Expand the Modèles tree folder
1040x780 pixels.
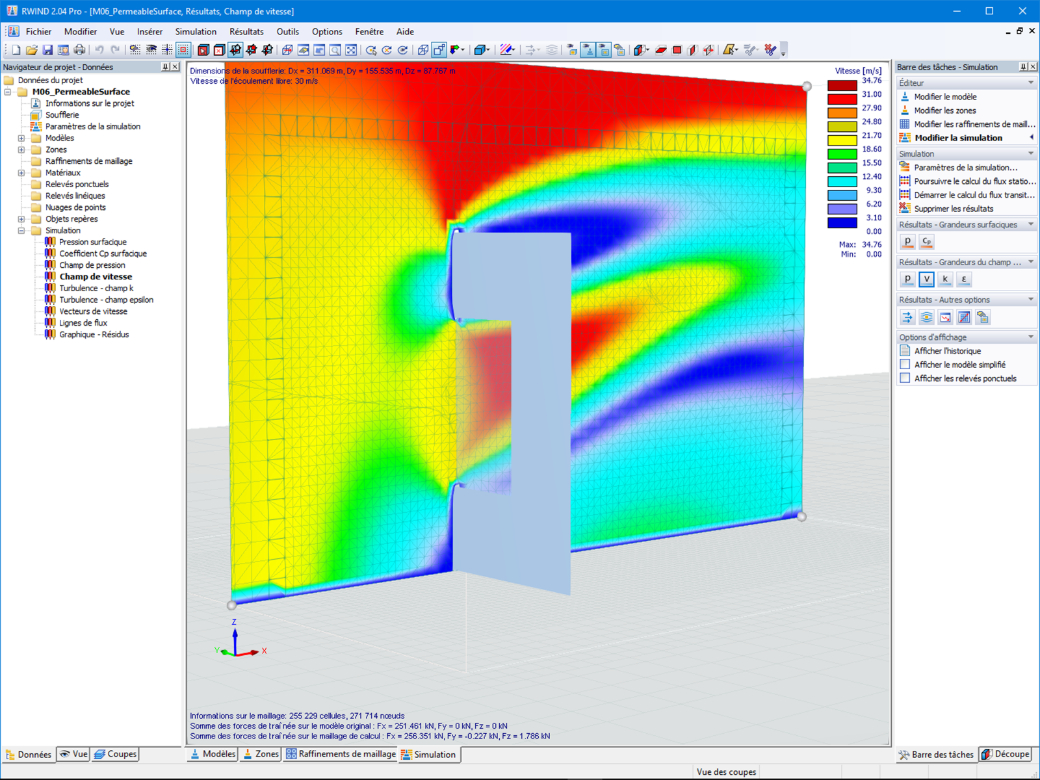pyautogui.click(x=21, y=138)
